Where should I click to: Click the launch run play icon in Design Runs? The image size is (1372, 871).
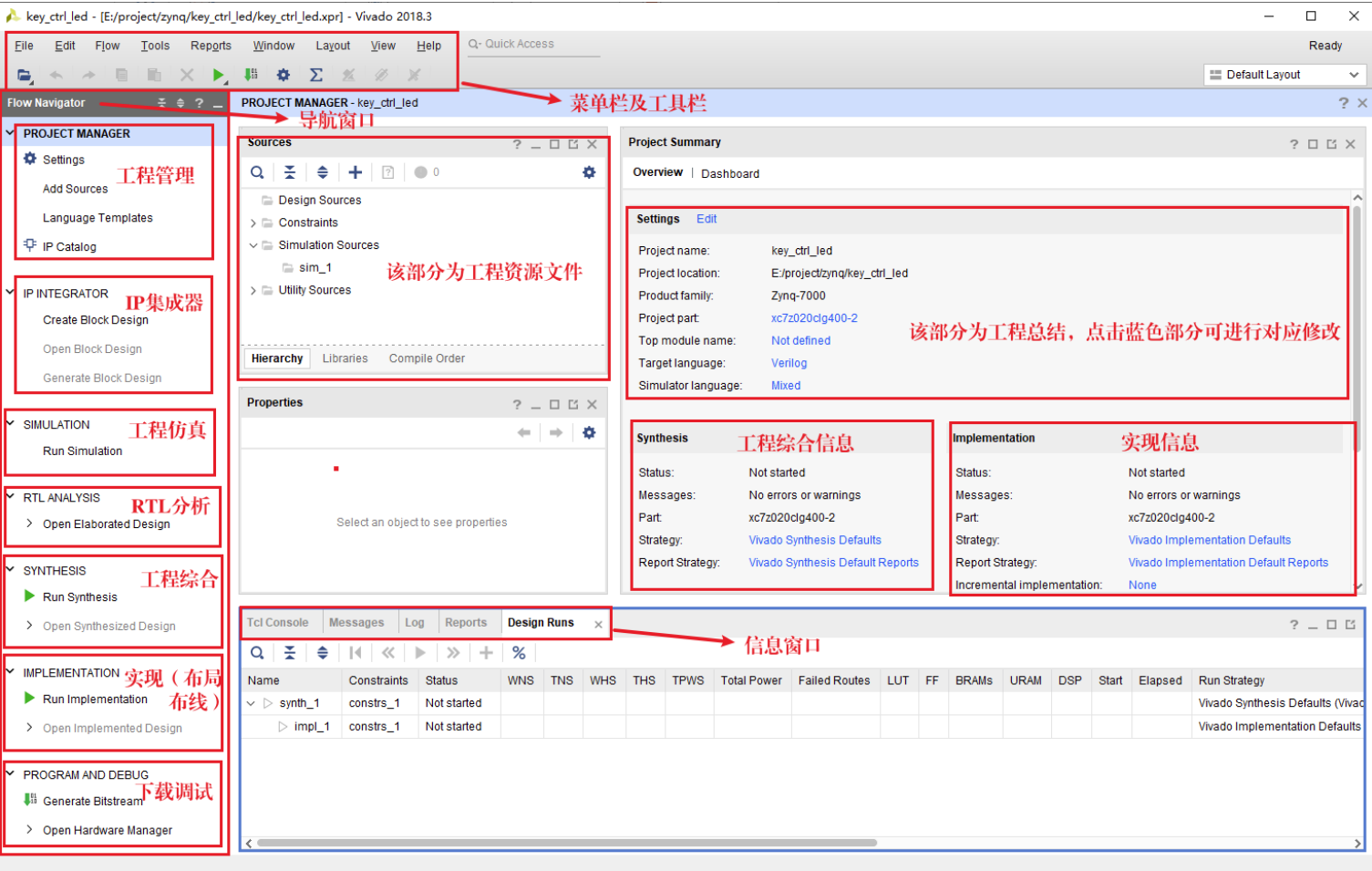pyautogui.click(x=420, y=653)
